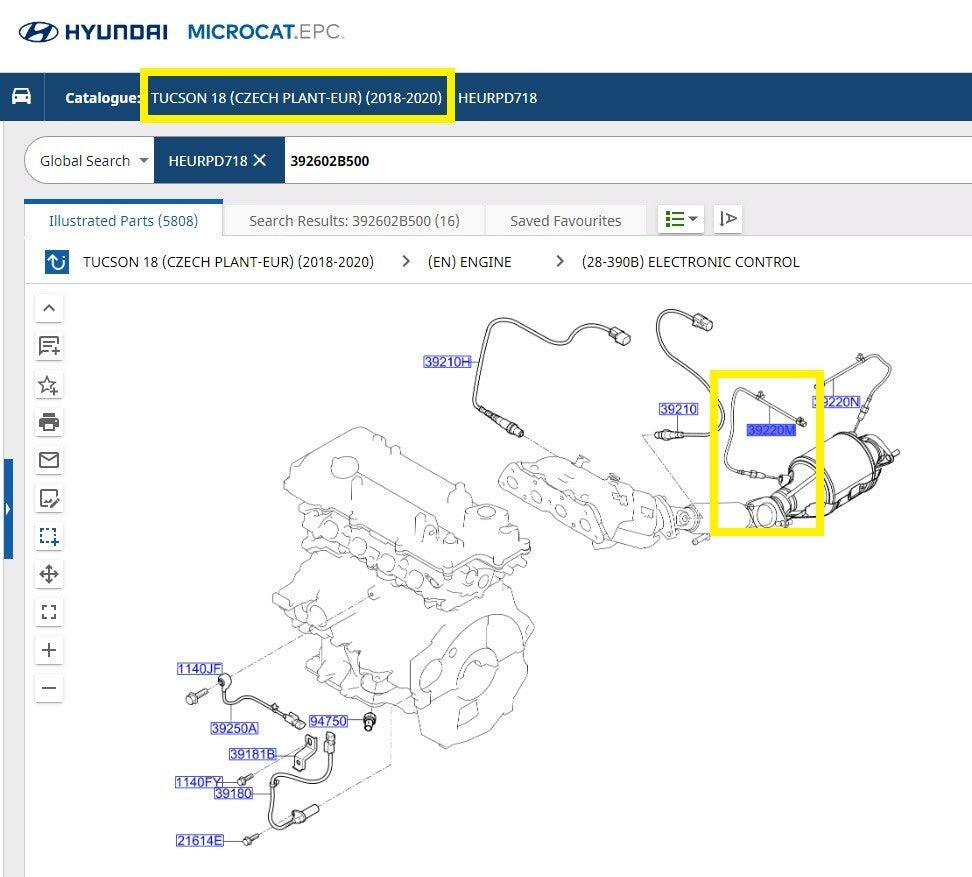This screenshot has width=972, height=877.
Task: Switch to Illustrated Parts tab
Action: point(123,221)
